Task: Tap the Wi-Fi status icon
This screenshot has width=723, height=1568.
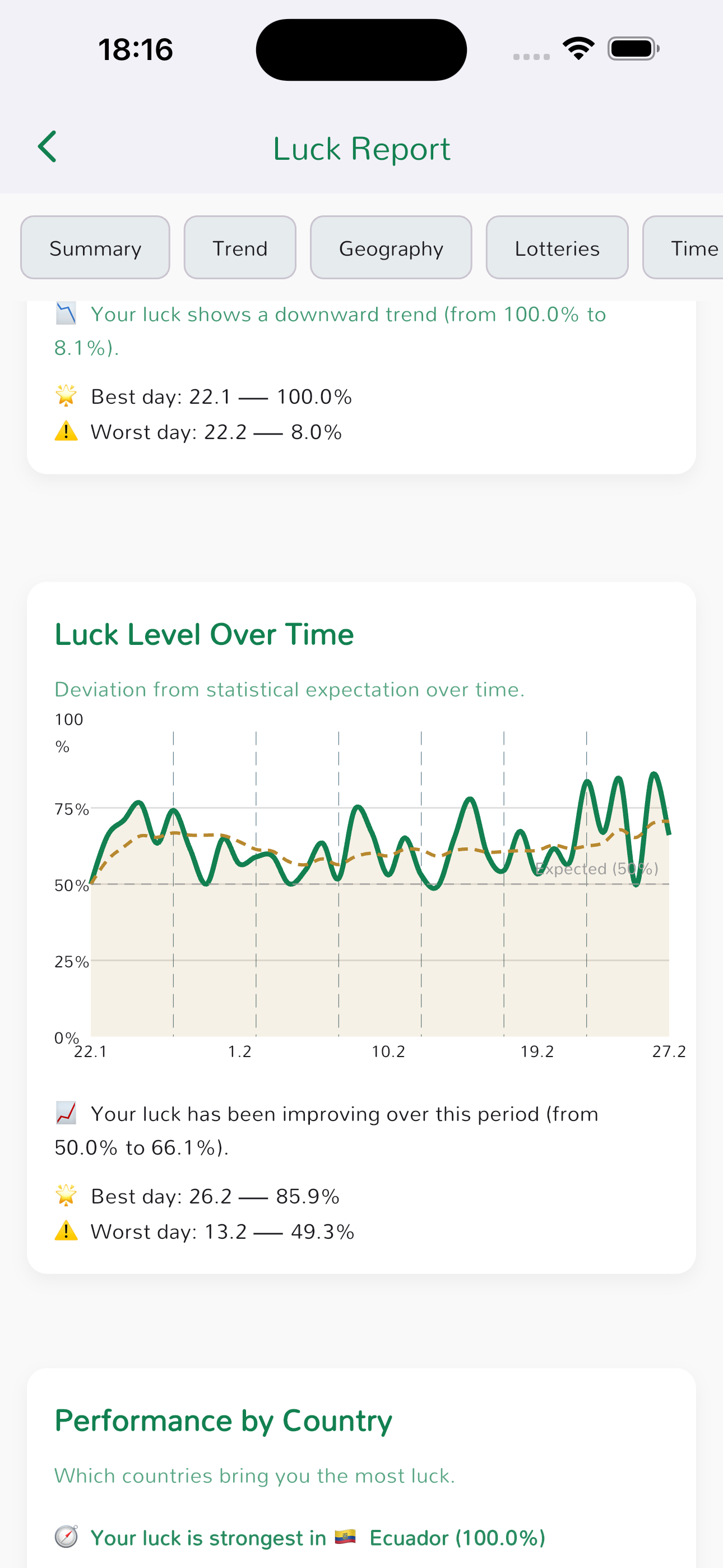Action: point(578,49)
